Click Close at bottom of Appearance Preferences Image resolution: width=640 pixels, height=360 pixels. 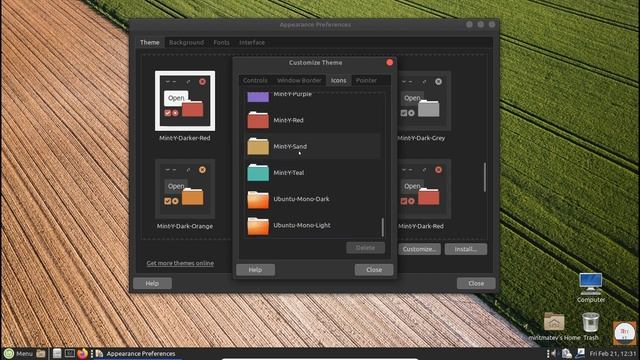click(476, 283)
